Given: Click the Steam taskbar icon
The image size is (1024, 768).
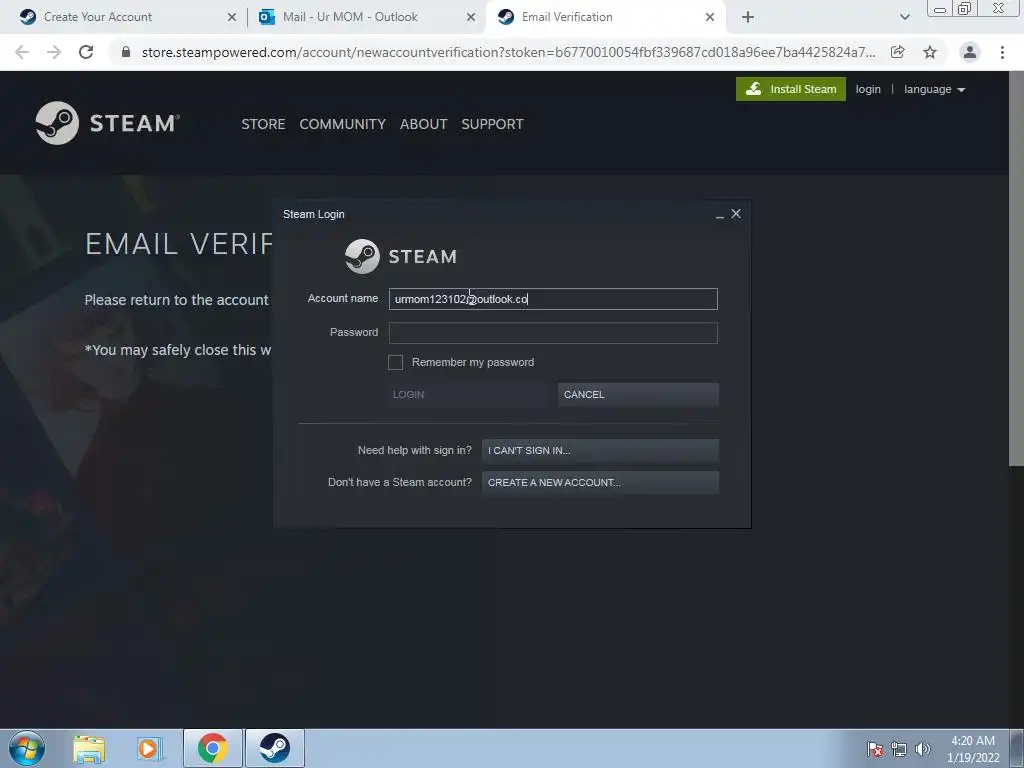Looking at the screenshot, I should 274,748.
